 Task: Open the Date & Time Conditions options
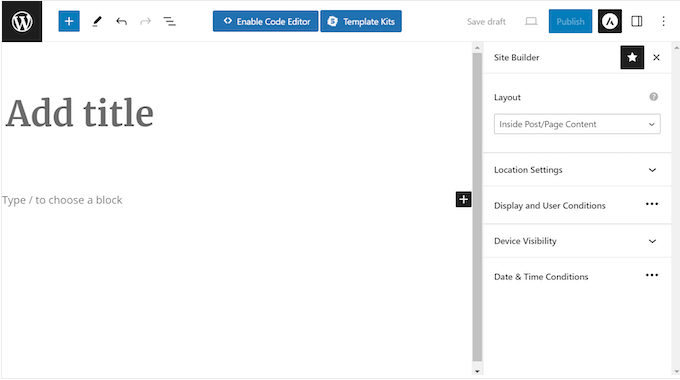click(x=652, y=275)
